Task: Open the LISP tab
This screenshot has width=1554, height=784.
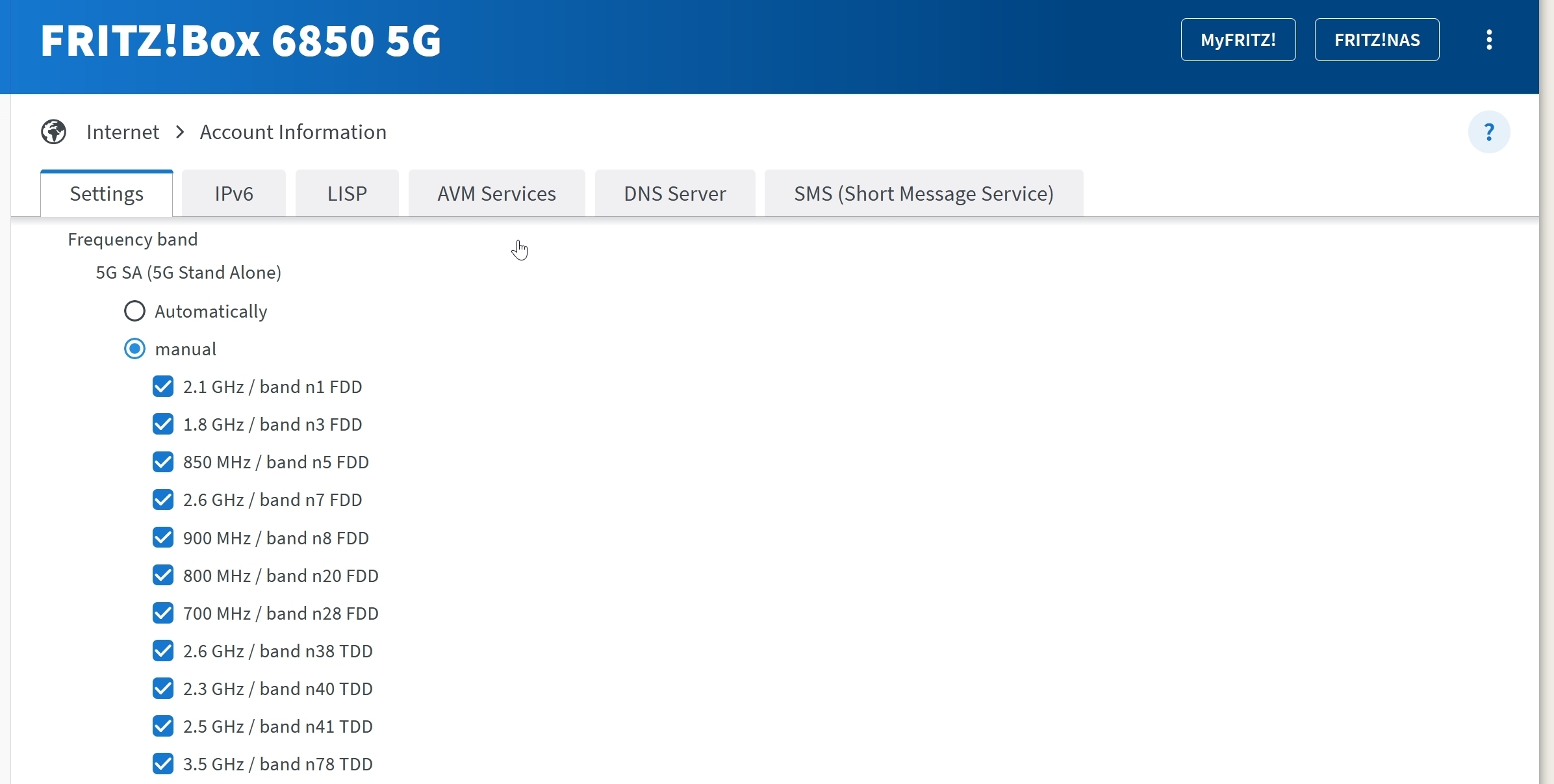Action: pos(347,194)
